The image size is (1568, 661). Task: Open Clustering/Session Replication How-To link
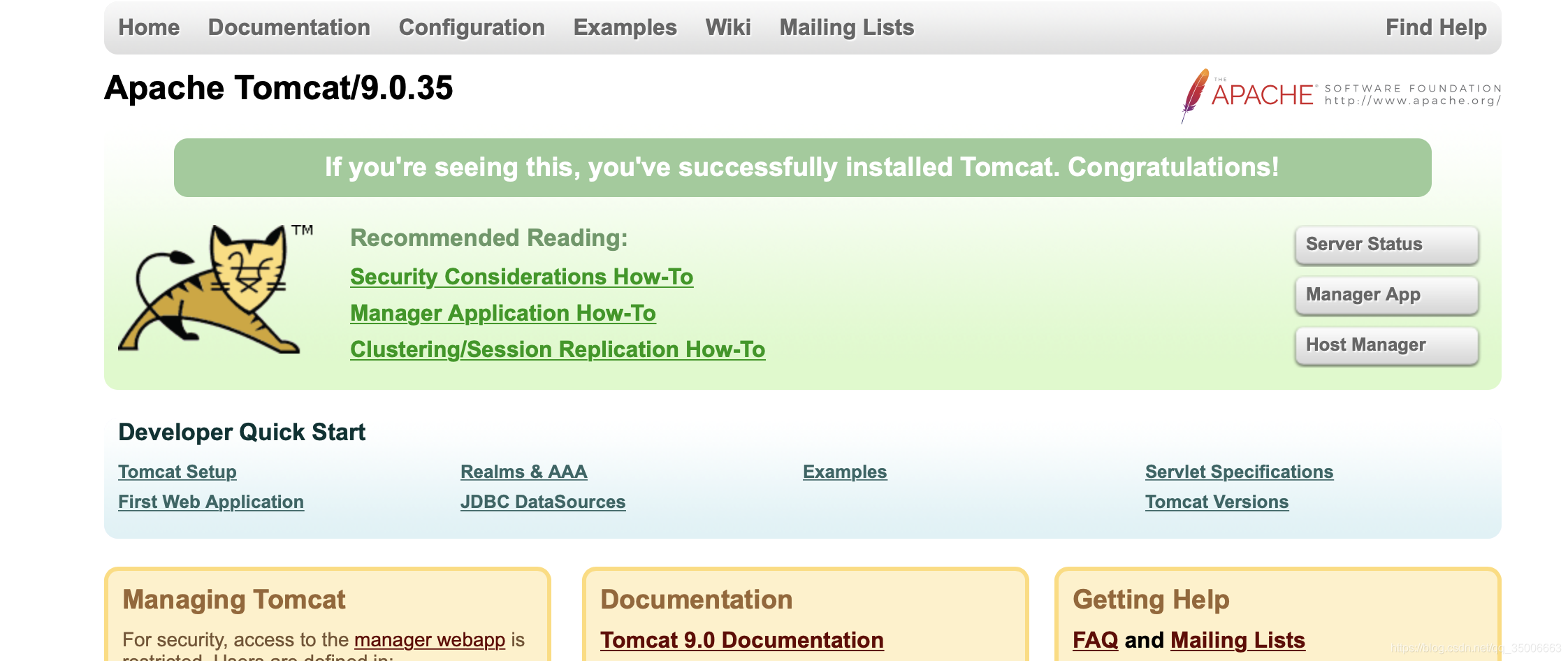(558, 349)
